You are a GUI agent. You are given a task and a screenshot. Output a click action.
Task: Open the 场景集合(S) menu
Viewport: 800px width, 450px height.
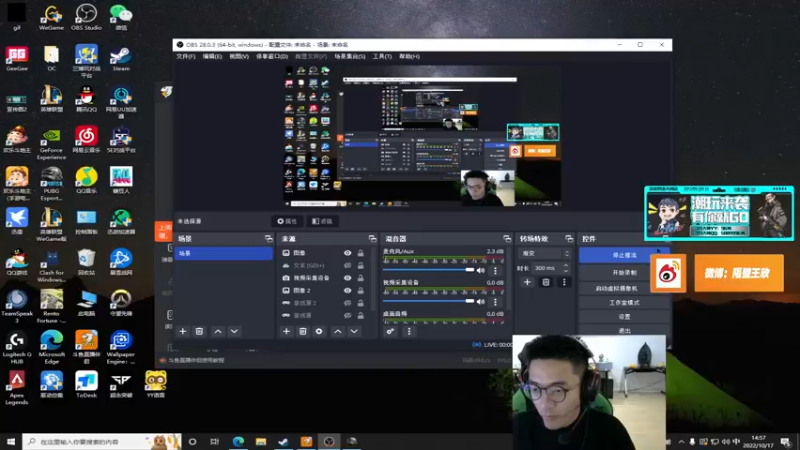point(350,57)
